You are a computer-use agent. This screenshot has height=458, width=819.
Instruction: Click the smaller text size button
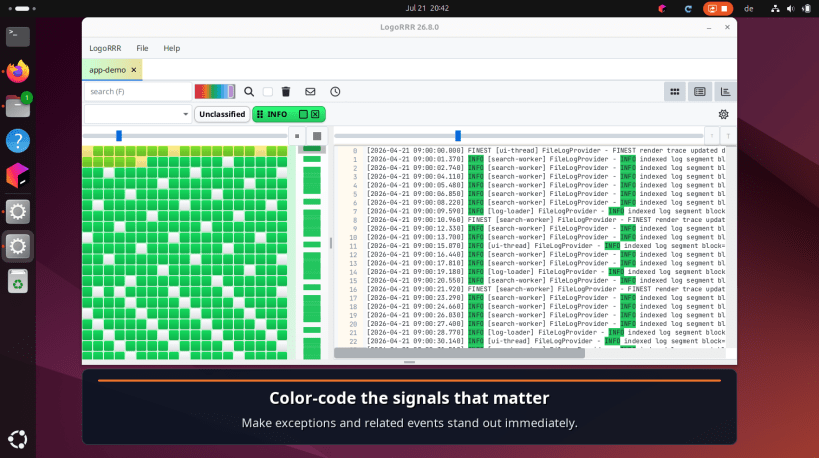[711, 136]
